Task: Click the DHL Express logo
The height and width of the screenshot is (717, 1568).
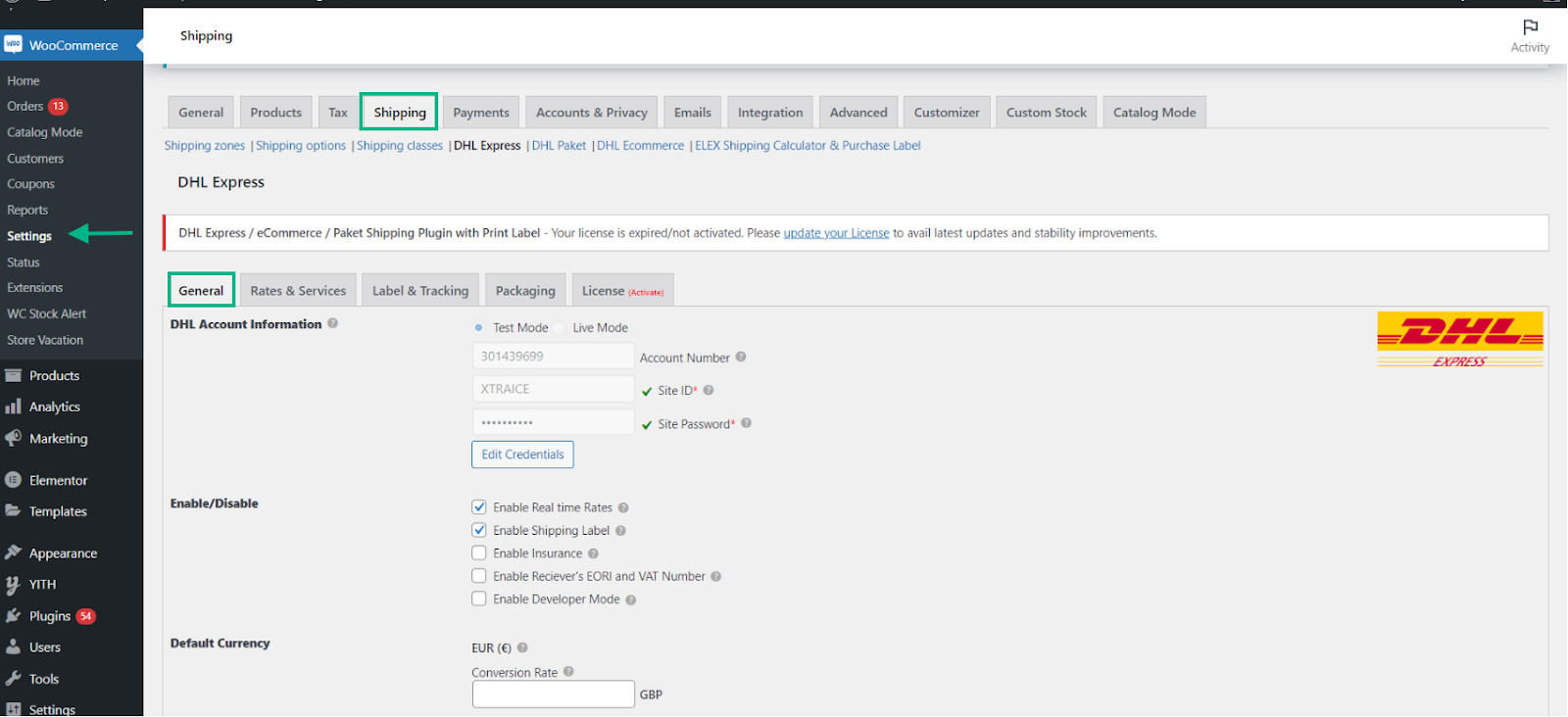Action: [1460, 339]
